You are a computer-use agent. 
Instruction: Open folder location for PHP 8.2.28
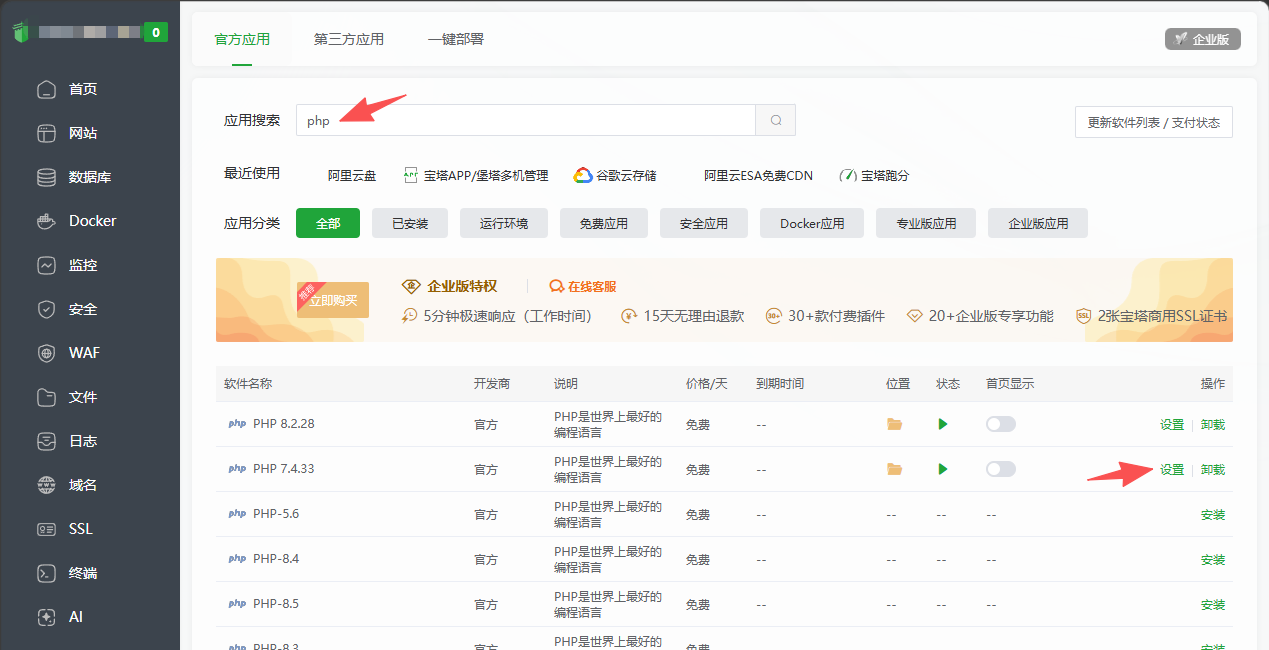[x=894, y=424]
